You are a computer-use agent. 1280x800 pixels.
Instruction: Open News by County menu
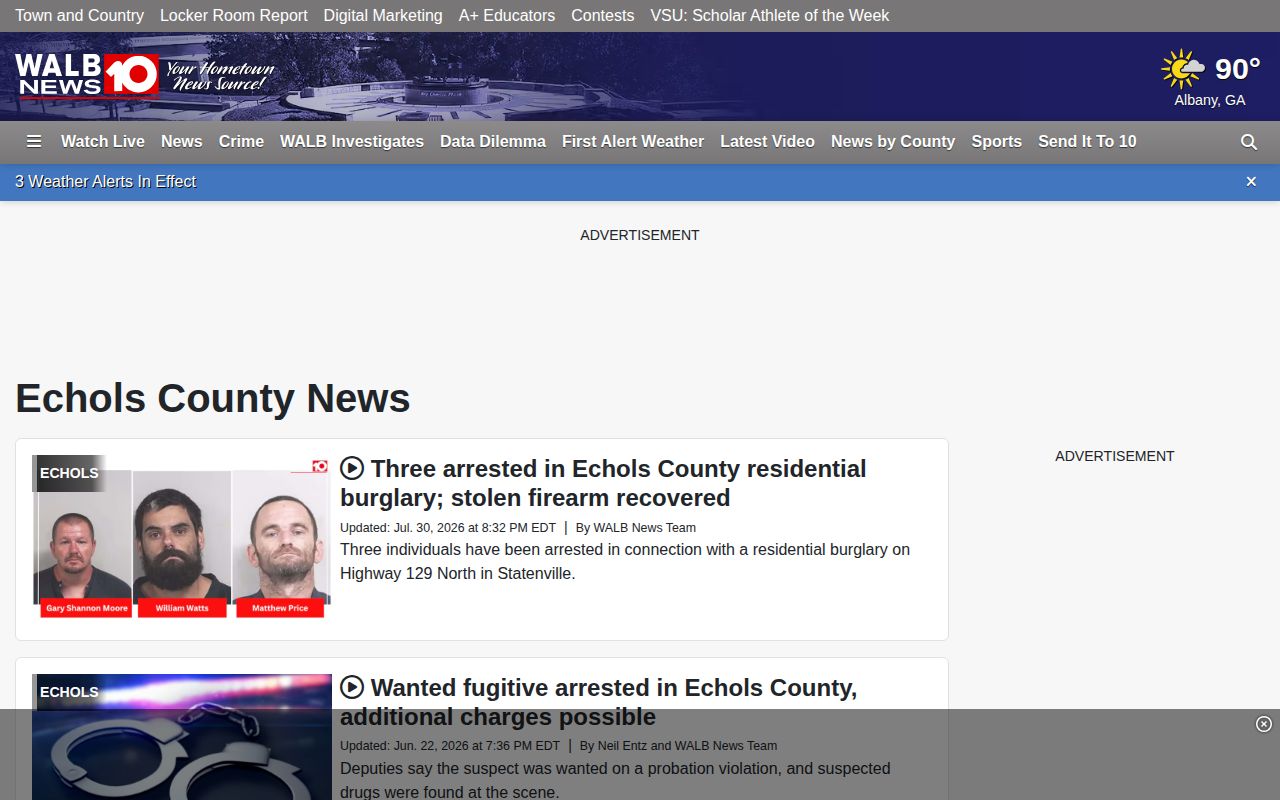pos(893,142)
